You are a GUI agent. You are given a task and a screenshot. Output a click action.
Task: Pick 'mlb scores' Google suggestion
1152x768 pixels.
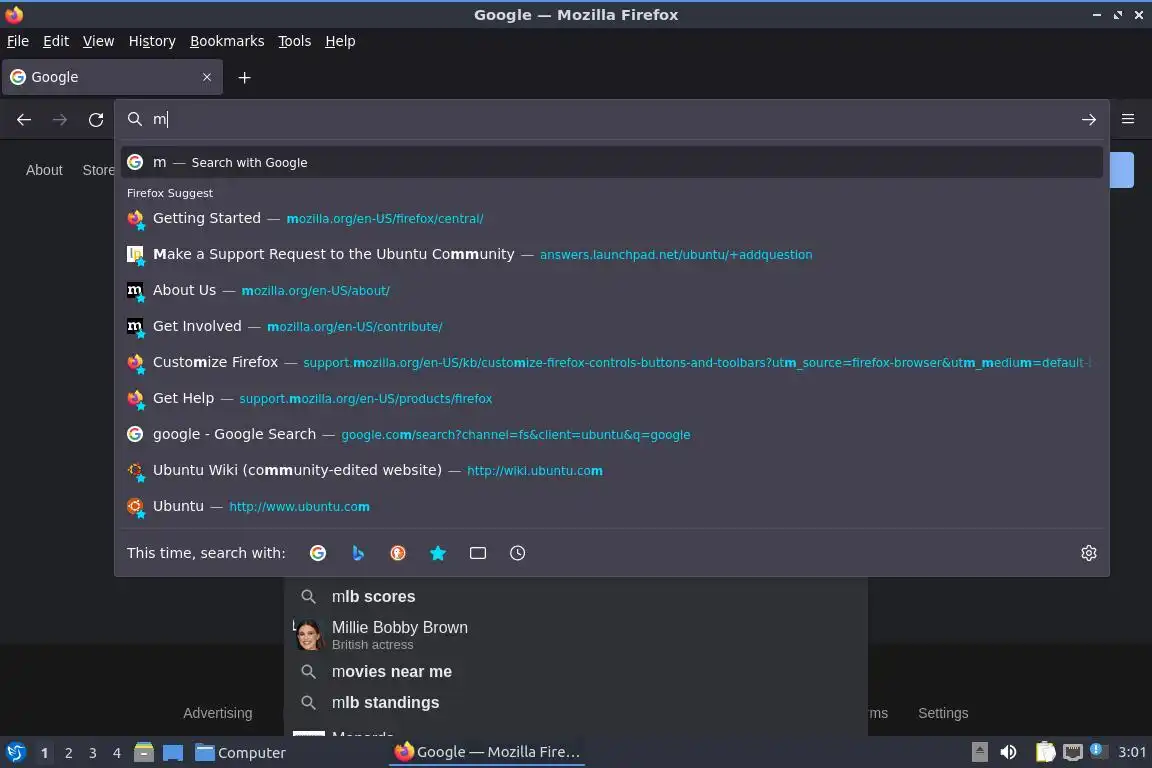pyautogui.click(x=576, y=597)
